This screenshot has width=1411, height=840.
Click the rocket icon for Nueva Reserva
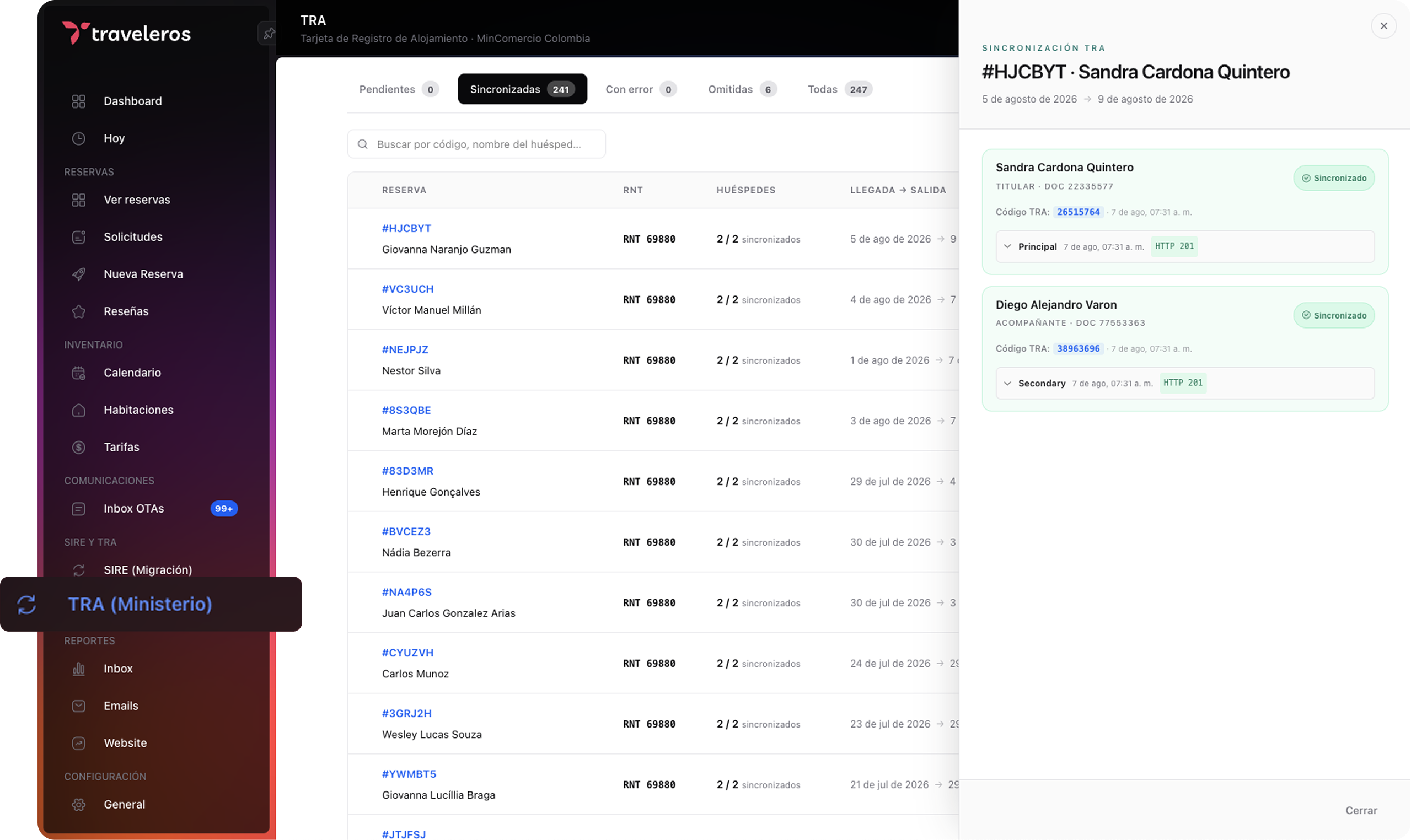tap(79, 274)
